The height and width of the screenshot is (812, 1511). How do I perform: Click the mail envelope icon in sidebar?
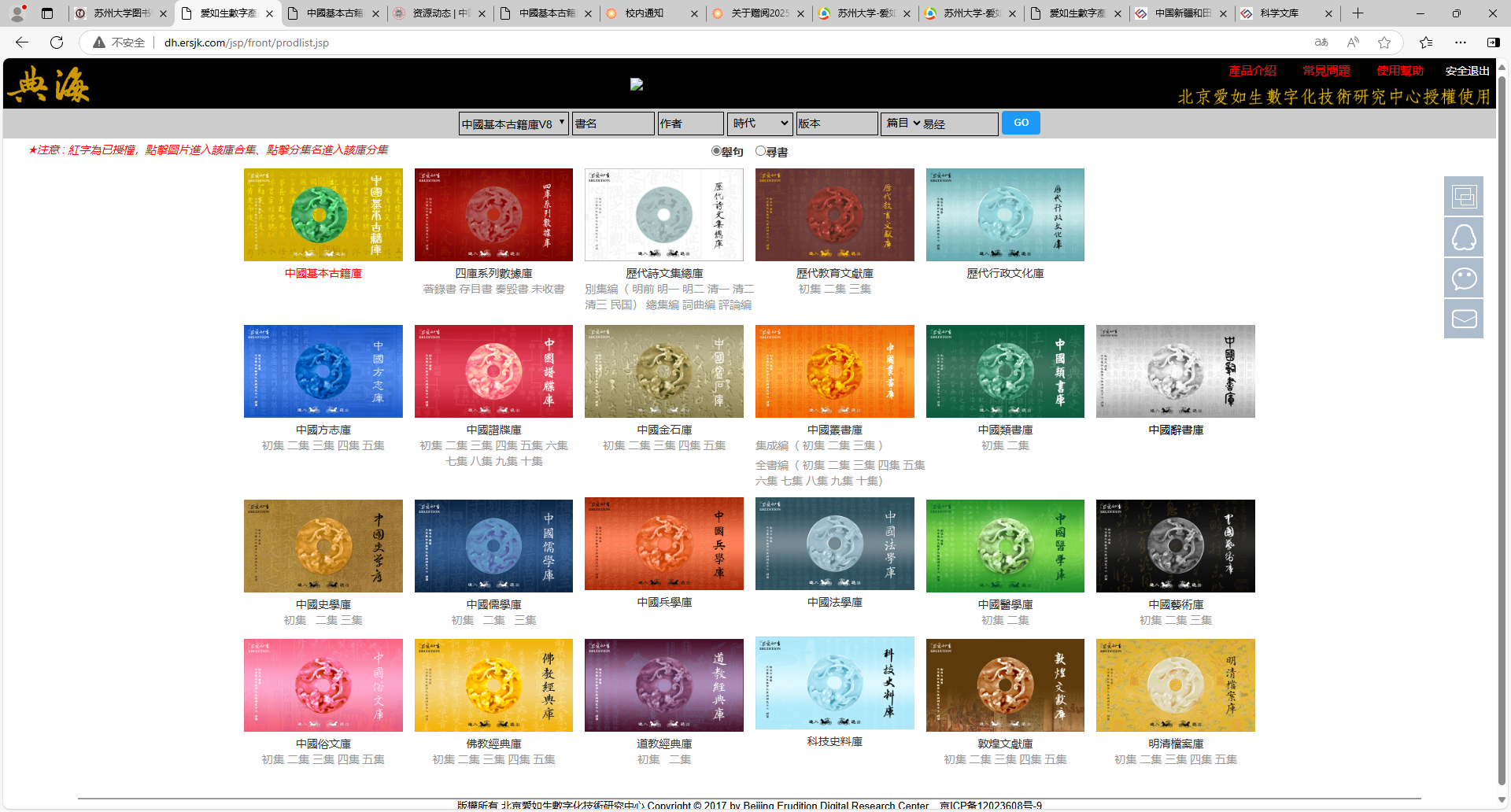pyautogui.click(x=1464, y=319)
